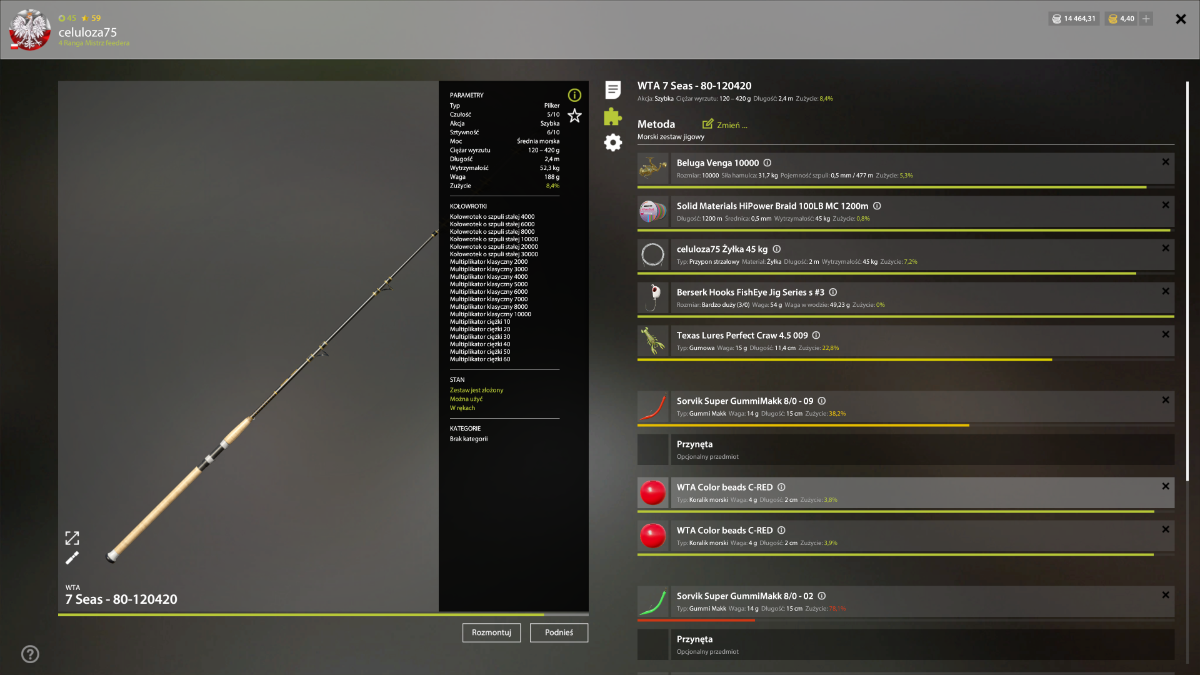Select the first empty Przynęta bait slot

pos(906,449)
